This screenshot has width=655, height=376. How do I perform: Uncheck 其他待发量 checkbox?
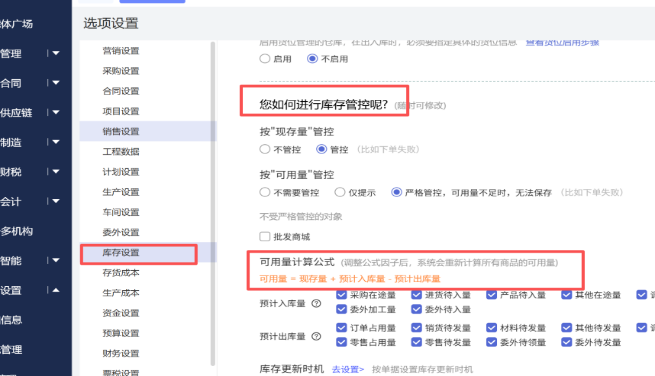[566, 328]
